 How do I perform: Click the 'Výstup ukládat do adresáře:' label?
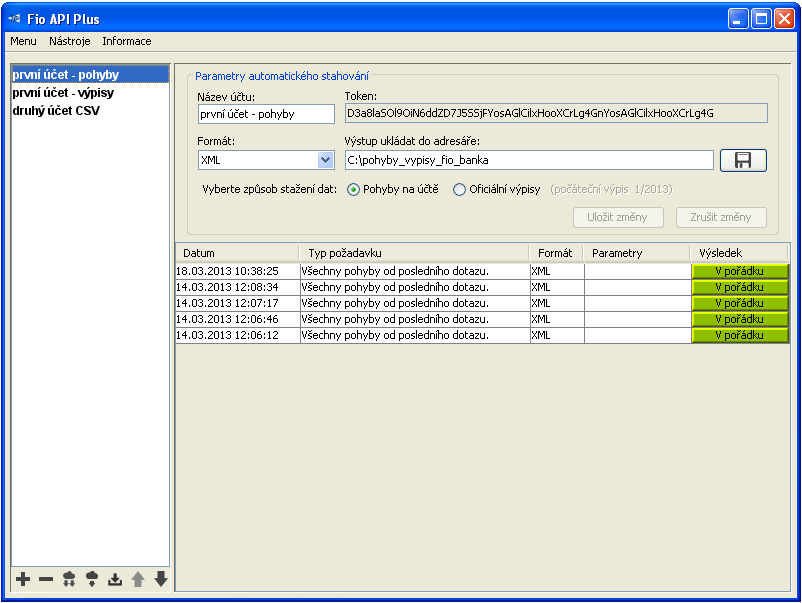(412, 141)
